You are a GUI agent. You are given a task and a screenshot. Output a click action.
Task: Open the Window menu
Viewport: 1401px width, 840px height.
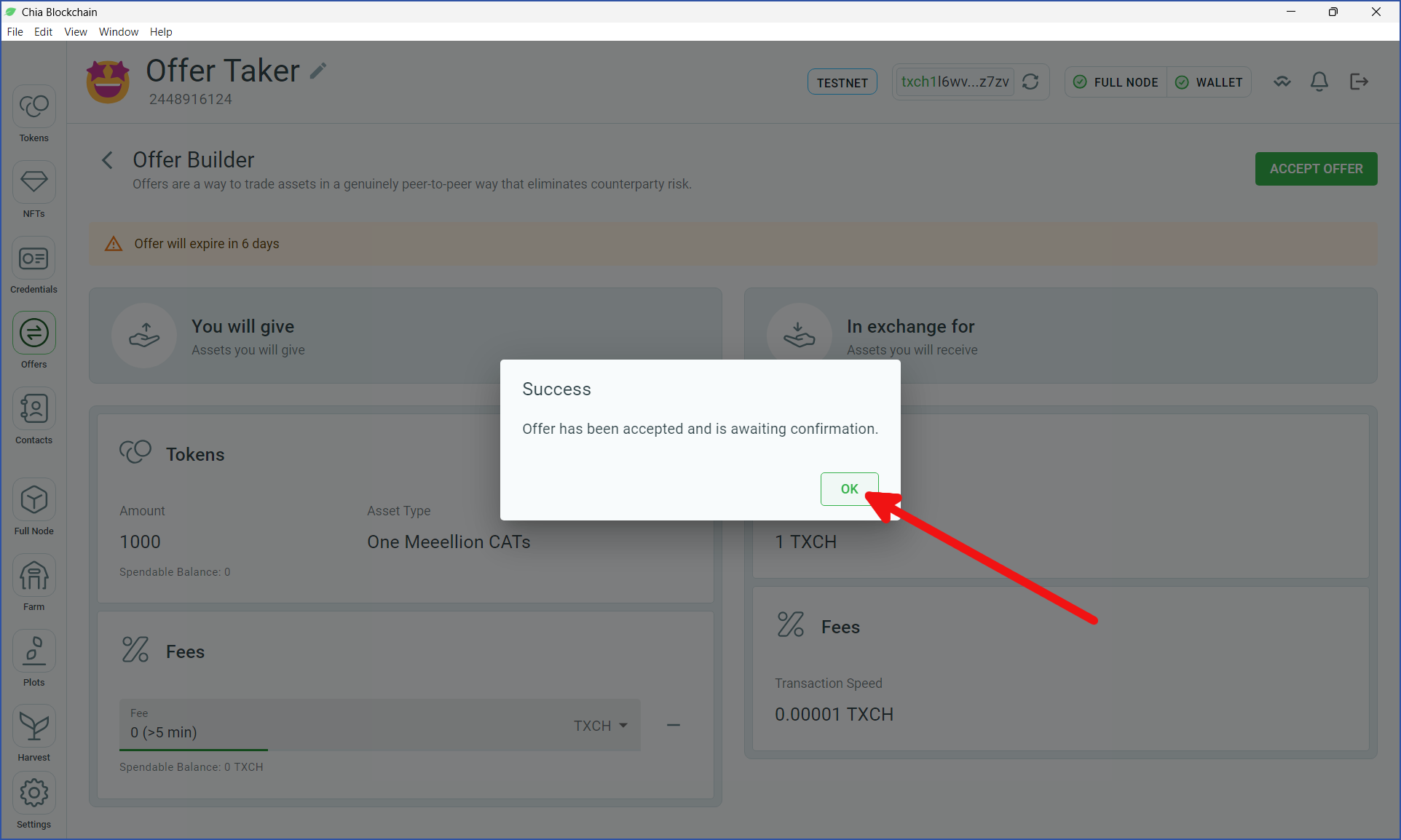click(119, 32)
